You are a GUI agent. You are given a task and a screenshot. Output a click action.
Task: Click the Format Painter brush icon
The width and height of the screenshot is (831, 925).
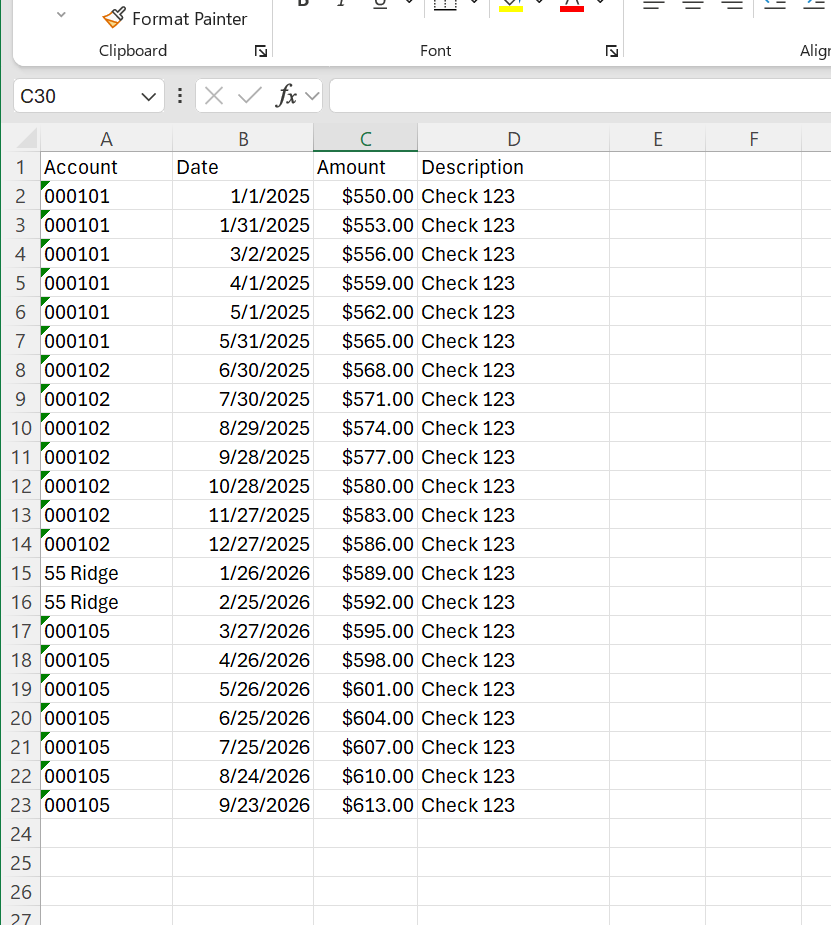click(x=114, y=18)
